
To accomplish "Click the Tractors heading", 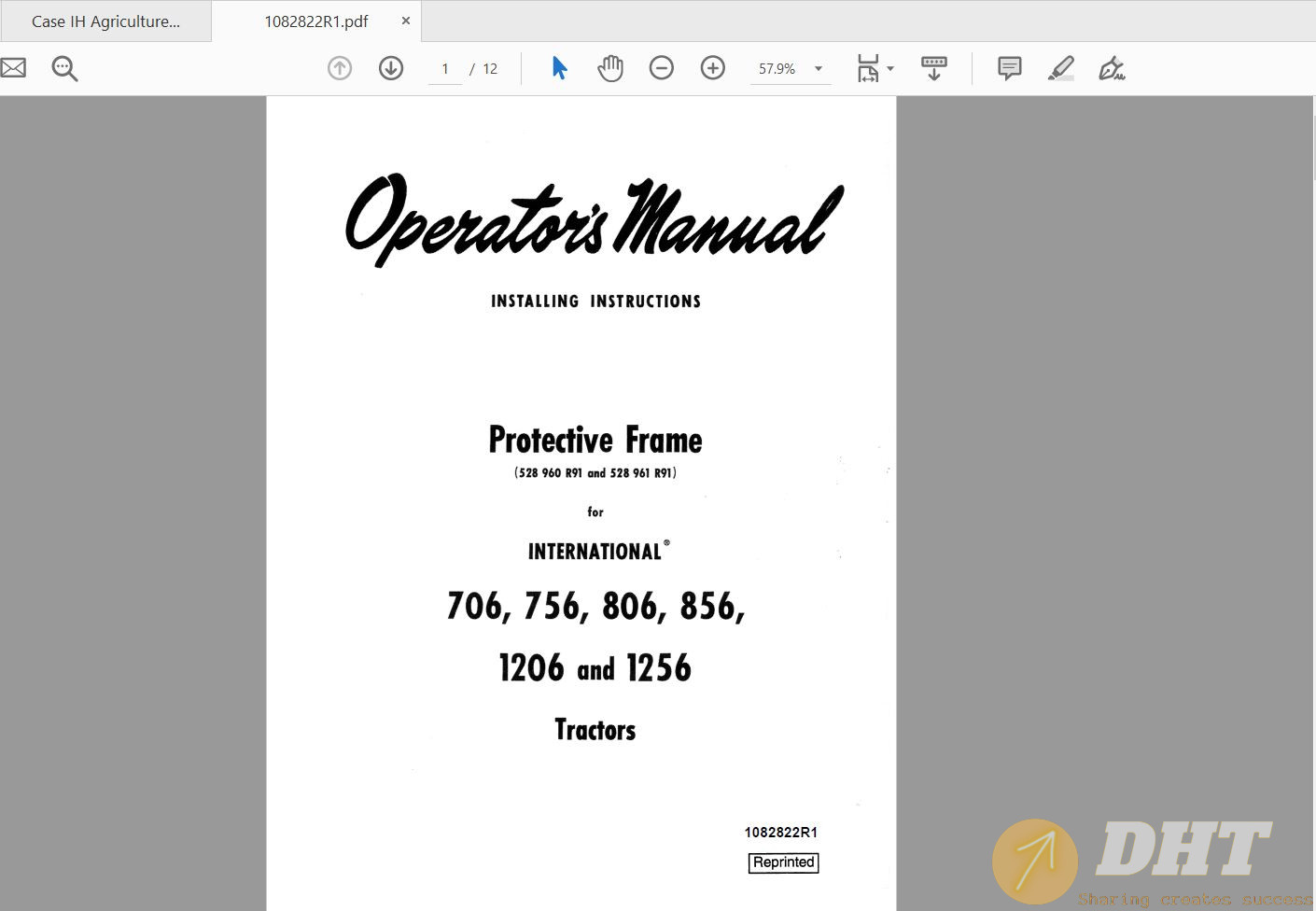I will pos(595,729).
